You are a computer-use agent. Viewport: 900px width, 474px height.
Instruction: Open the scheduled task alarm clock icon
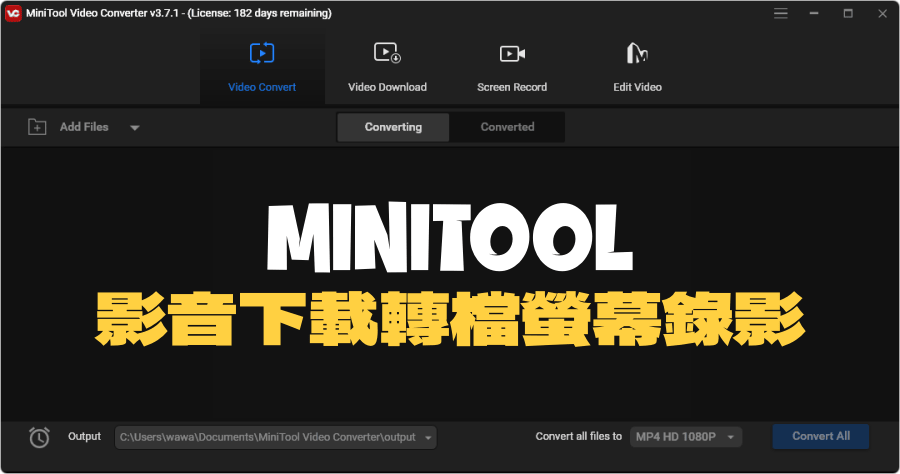[x=39, y=437]
